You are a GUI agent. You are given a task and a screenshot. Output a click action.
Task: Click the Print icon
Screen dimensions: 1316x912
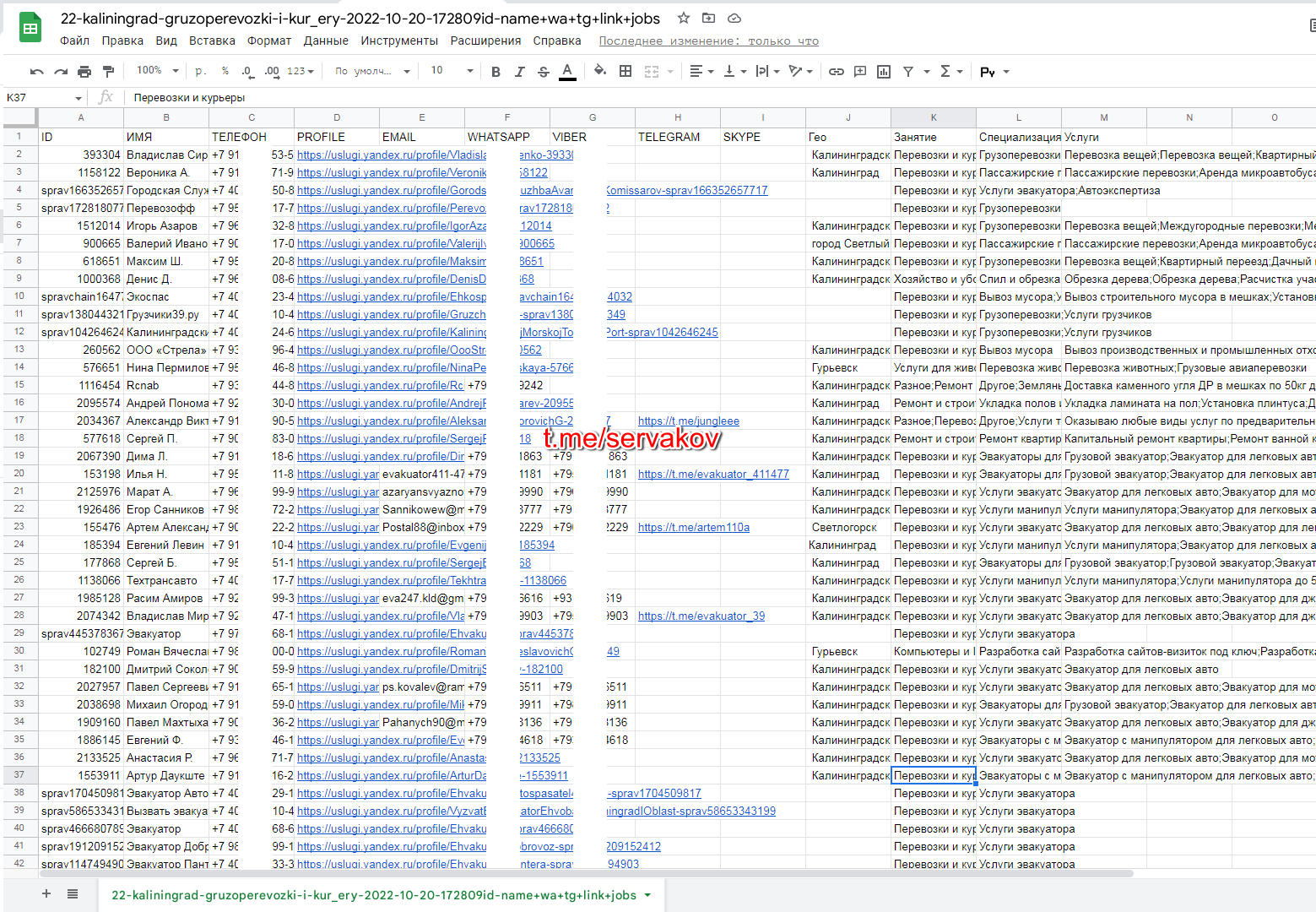tap(84, 72)
